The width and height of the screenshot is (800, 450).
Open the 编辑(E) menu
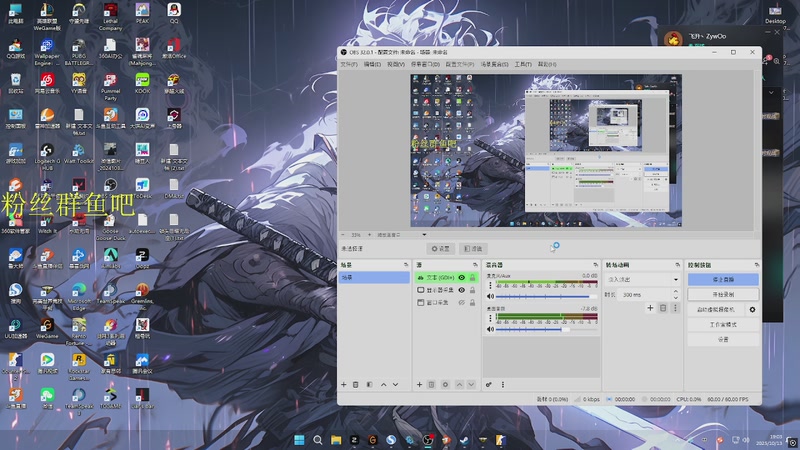372,64
